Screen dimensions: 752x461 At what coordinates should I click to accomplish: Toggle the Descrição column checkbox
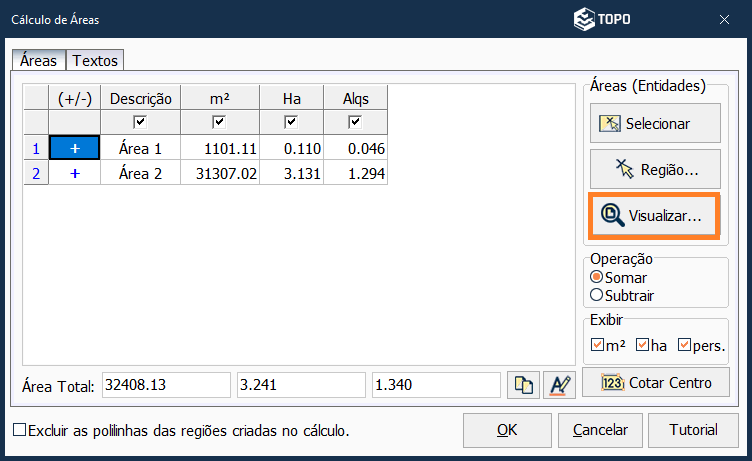point(141,122)
